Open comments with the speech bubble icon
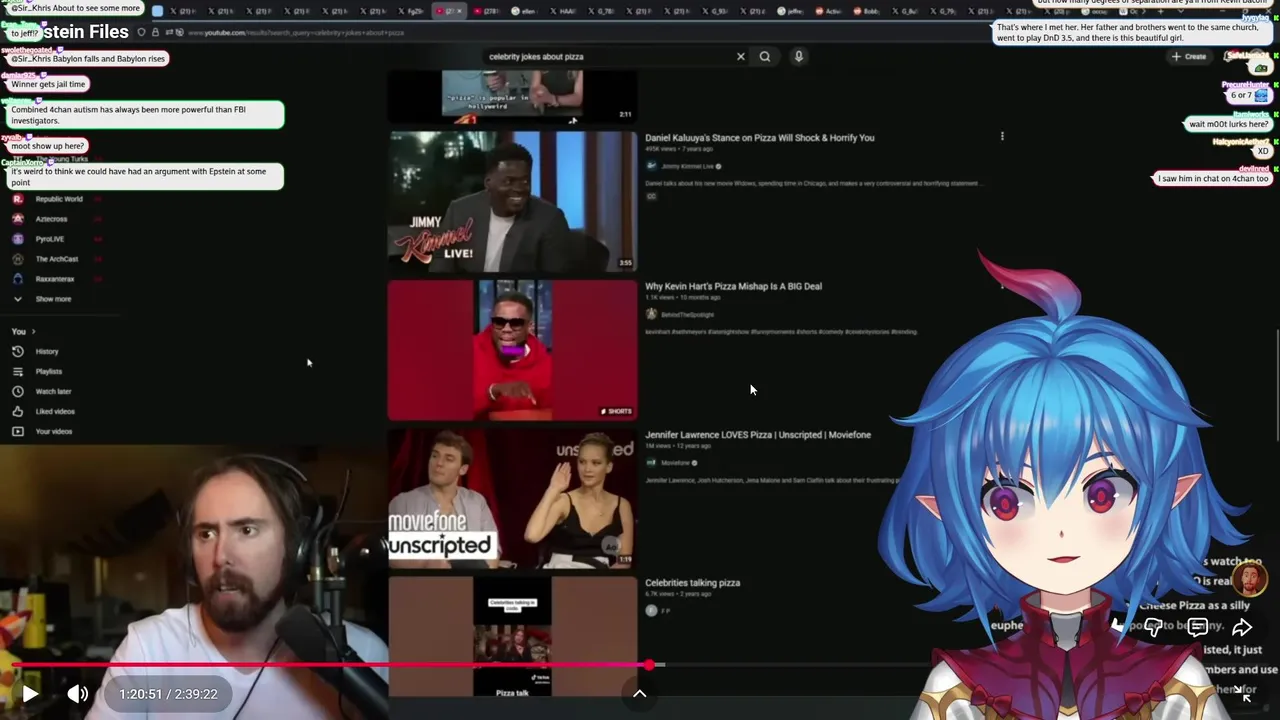 click(x=1197, y=627)
